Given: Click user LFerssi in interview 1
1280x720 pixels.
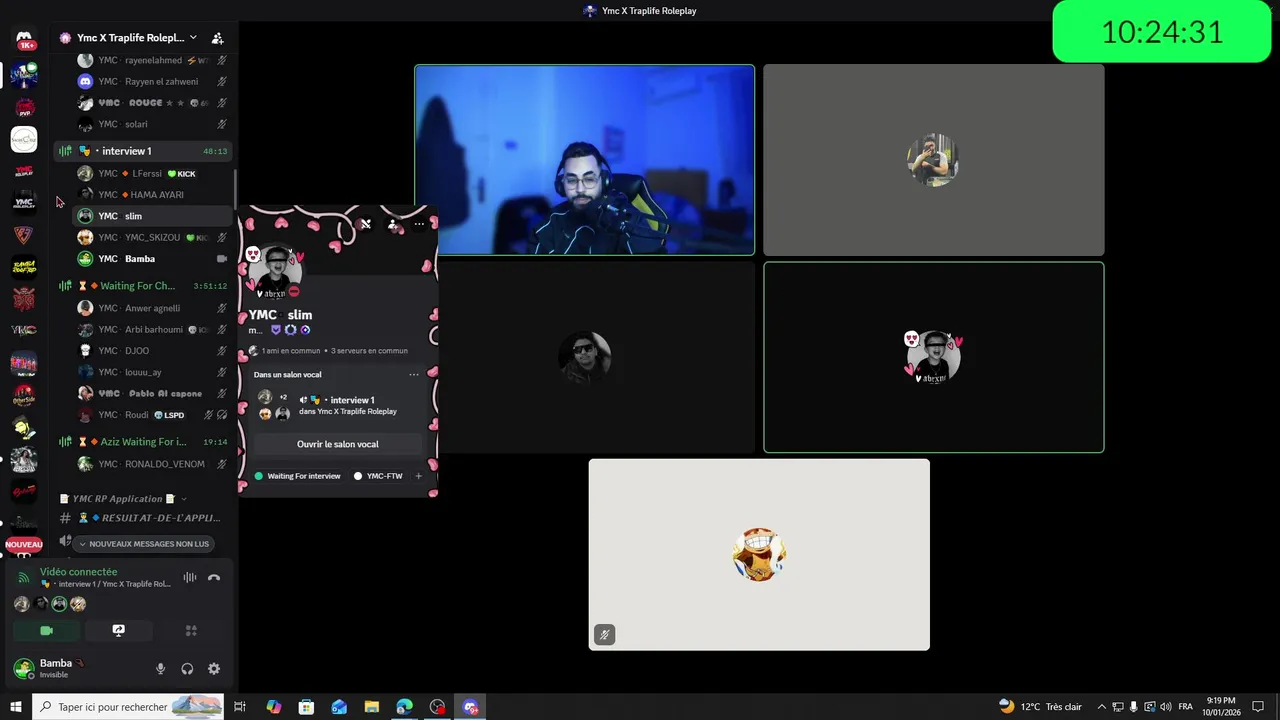Looking at the screenshot, I should click(152, 174).
